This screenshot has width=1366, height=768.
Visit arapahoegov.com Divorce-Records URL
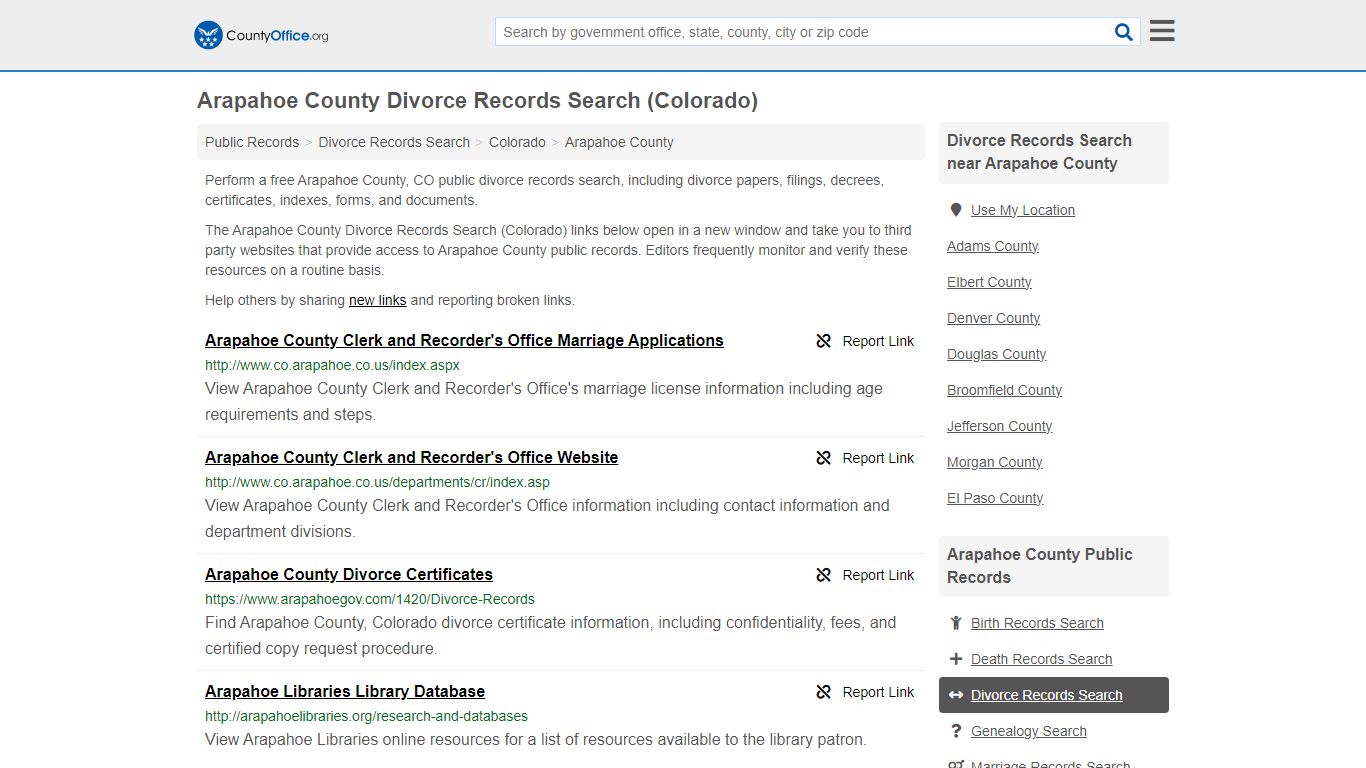370,599
